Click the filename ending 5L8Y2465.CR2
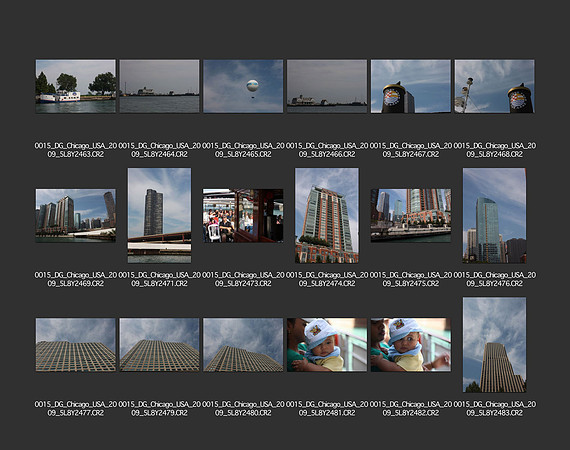The image size is (570, 450). 243,150
